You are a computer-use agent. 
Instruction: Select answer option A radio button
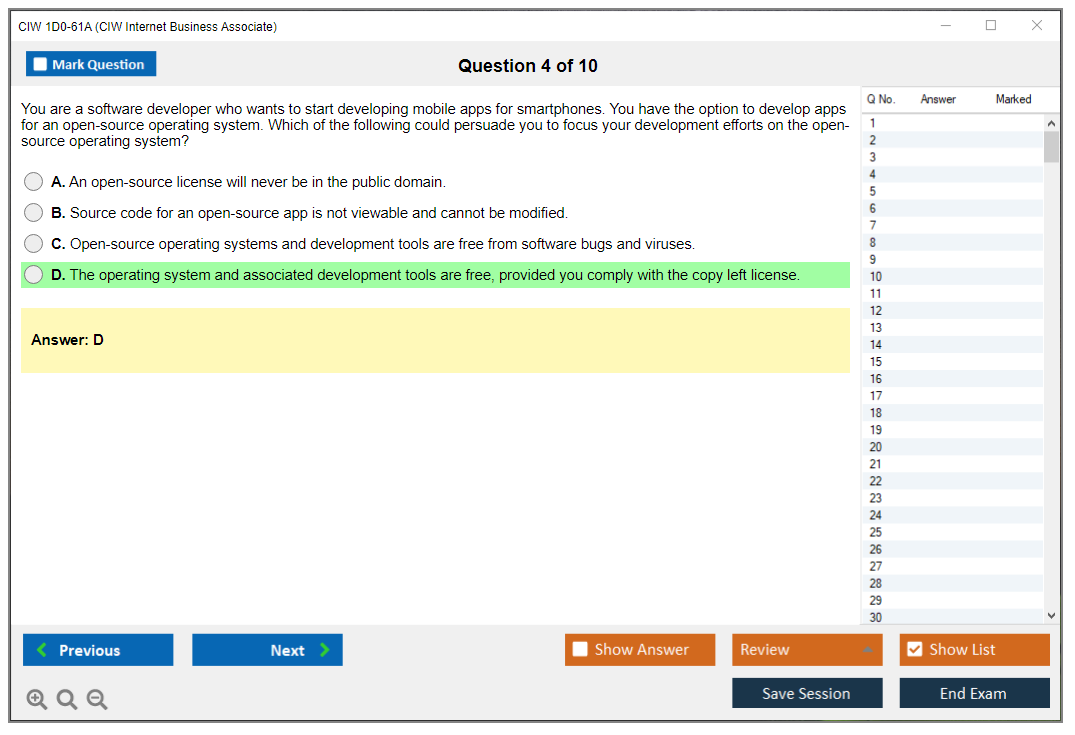tap(34, 182)
